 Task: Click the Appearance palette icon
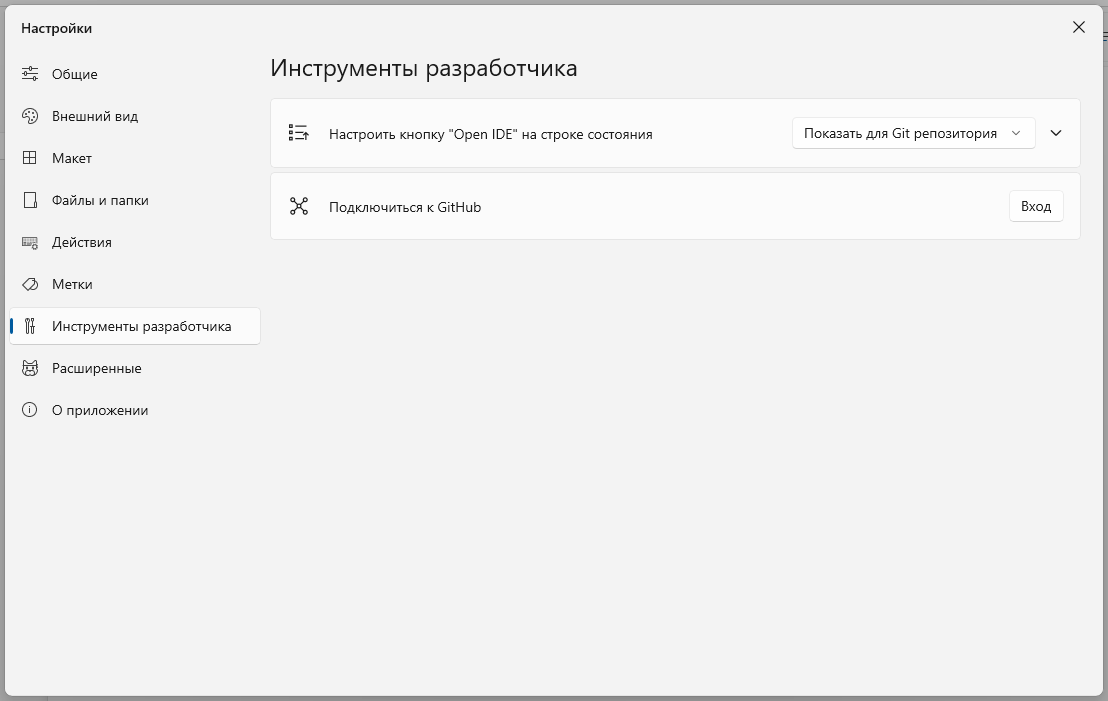tap(30, 116)
